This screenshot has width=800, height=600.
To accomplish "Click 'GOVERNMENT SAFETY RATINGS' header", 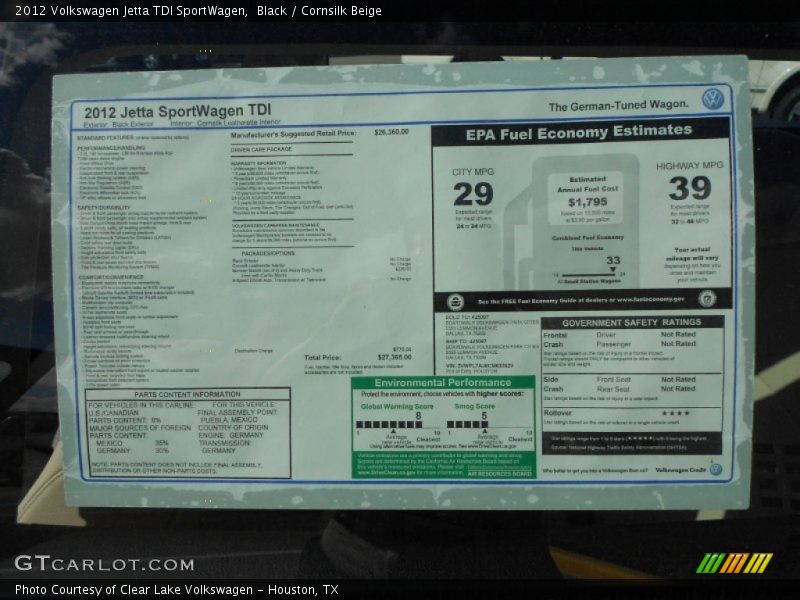I will pyautogui.click(x=632, y=322).
